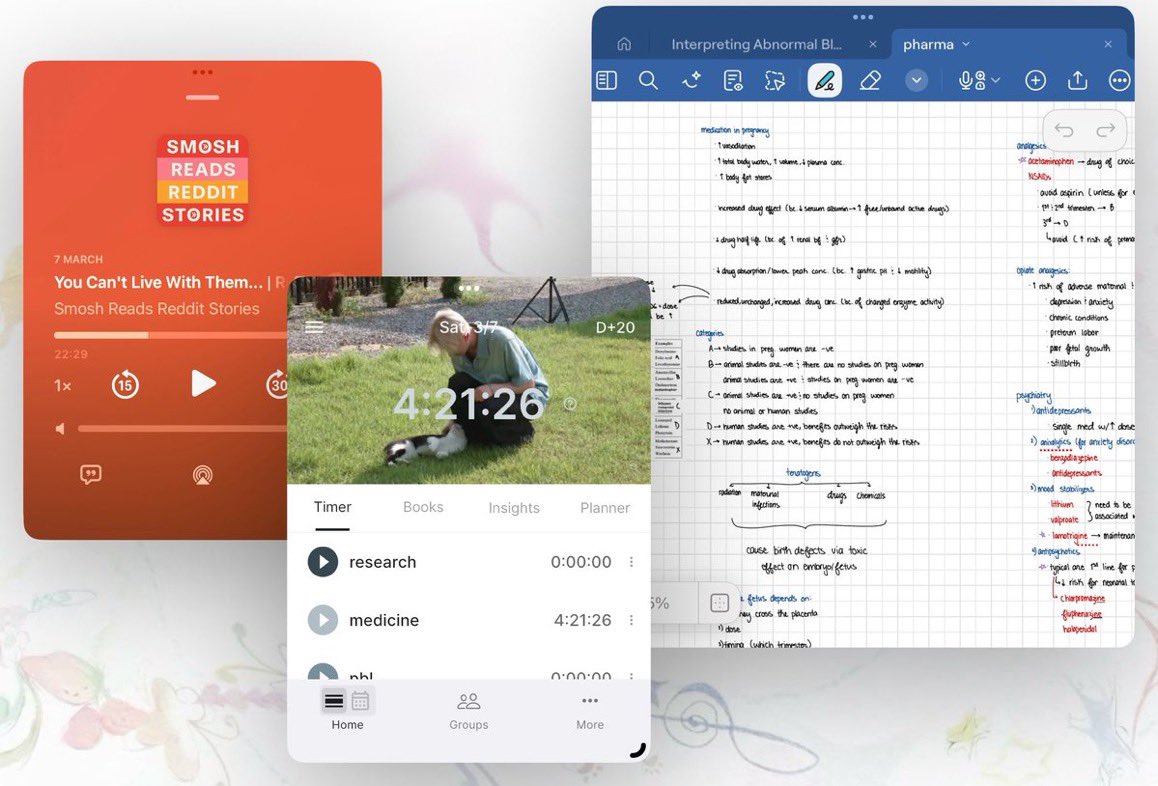Expand the round chevron tool options
The width and height of the screenshot is (1158, 786).
click(917, 80)
